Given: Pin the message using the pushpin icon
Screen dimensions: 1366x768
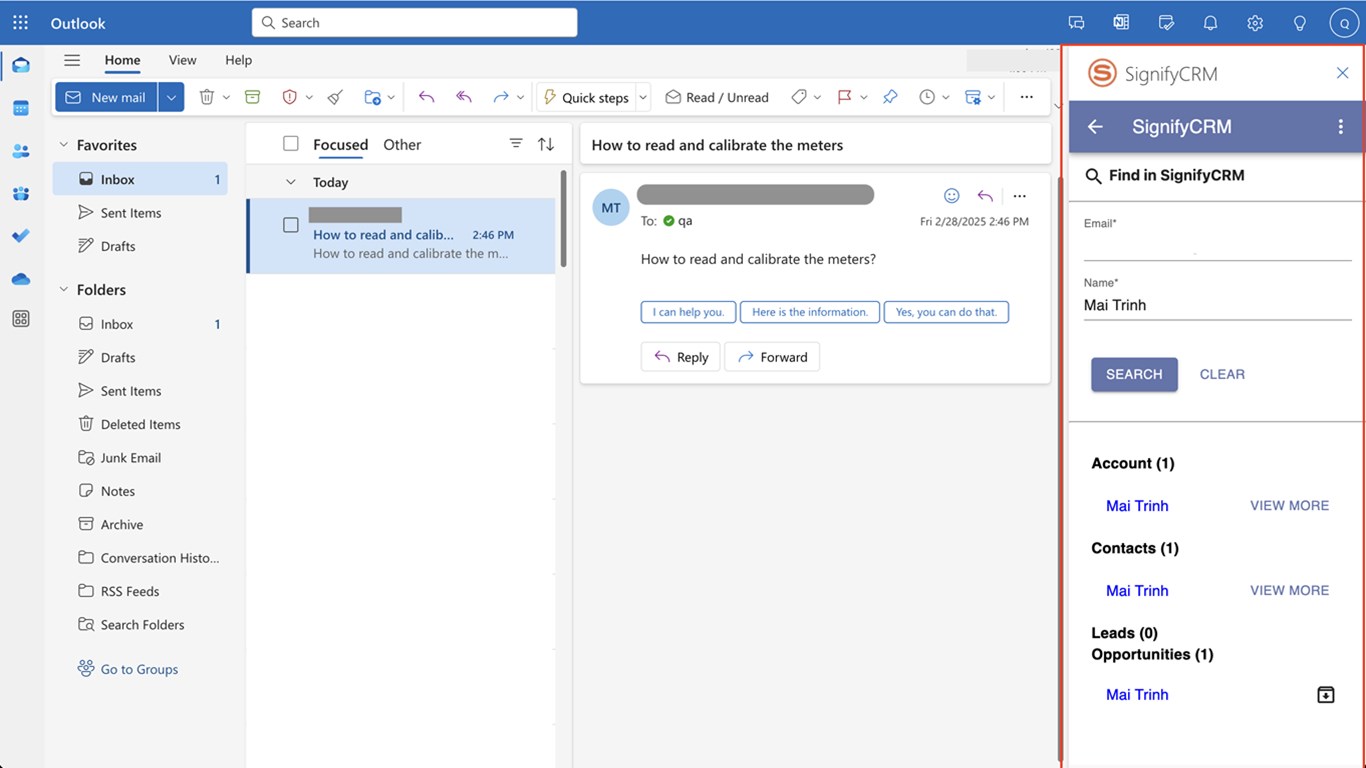Looking at the screenshot, I should (x=890, y=97).
